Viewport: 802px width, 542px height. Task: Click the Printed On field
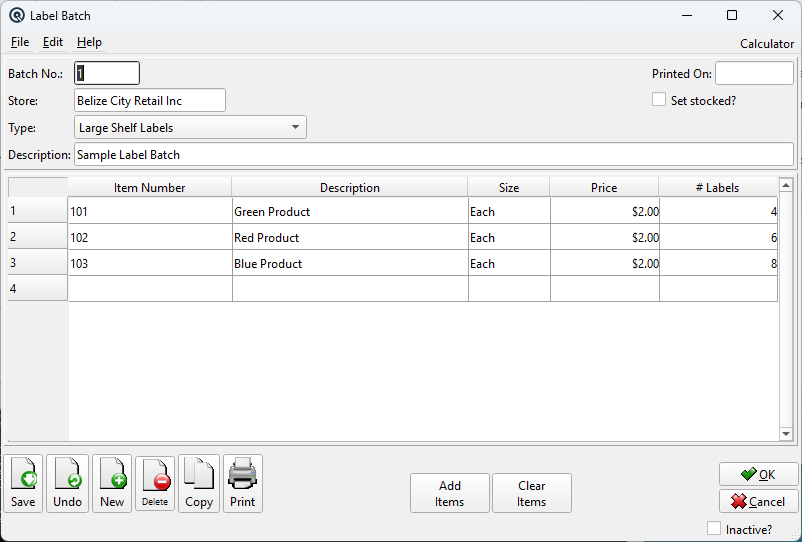[x=754, y=73]
